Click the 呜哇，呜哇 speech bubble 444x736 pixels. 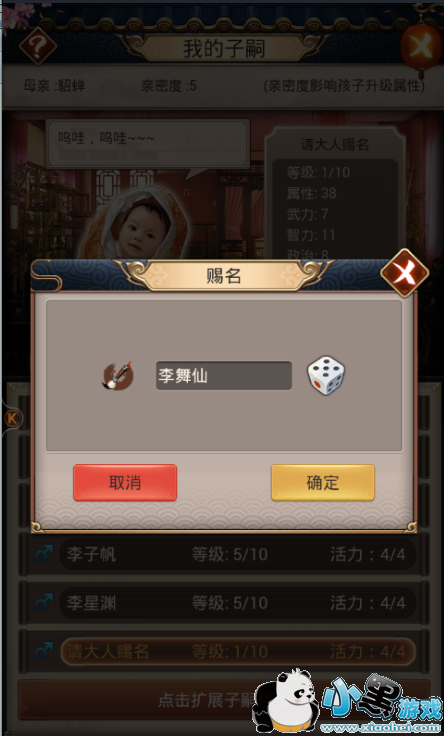point(148,143)
